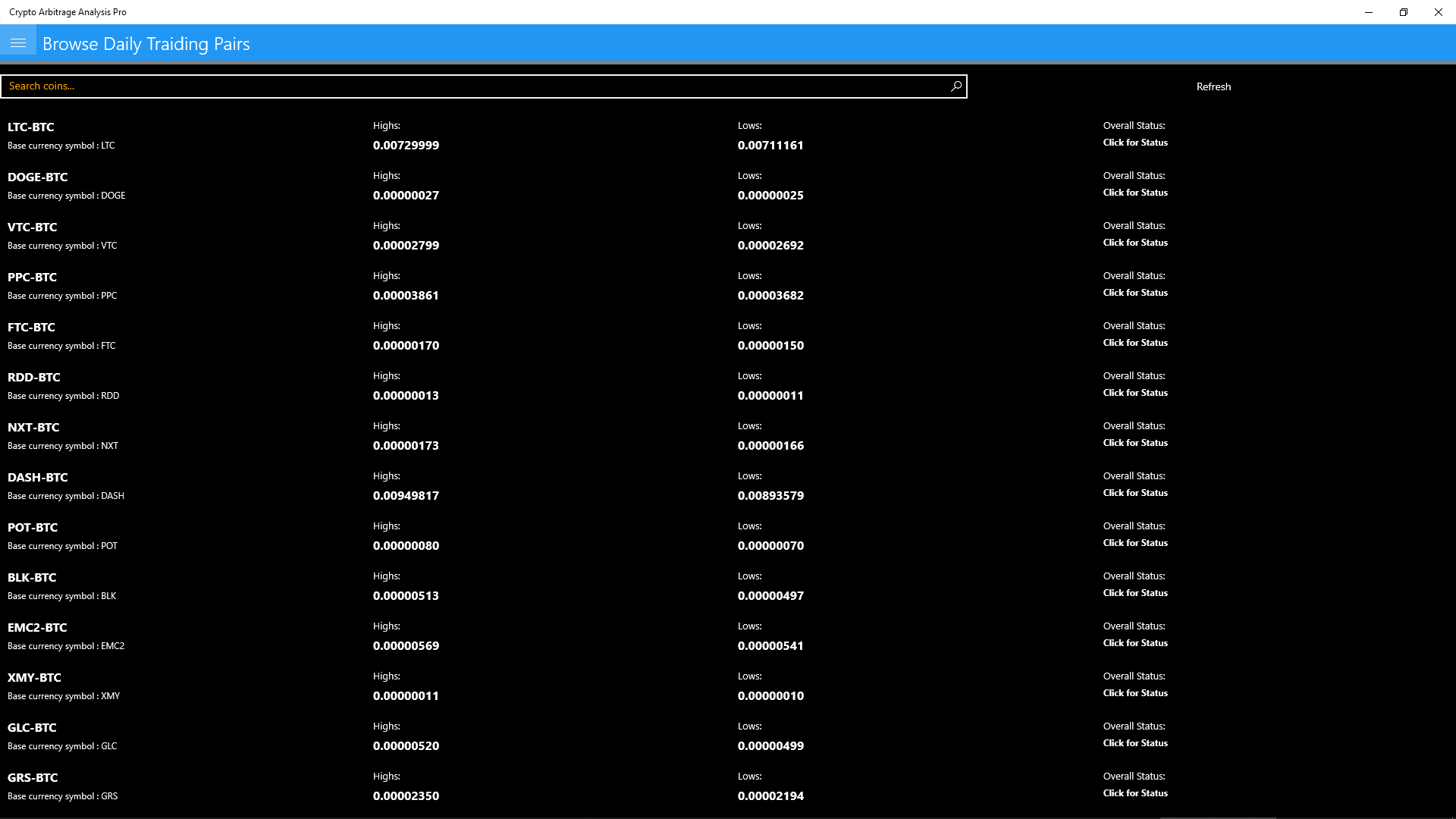Click for Status on EMC2-BTC row
Viewport: 1456px width, 819px height.
pyautogui.click(x=1134, y=643)
